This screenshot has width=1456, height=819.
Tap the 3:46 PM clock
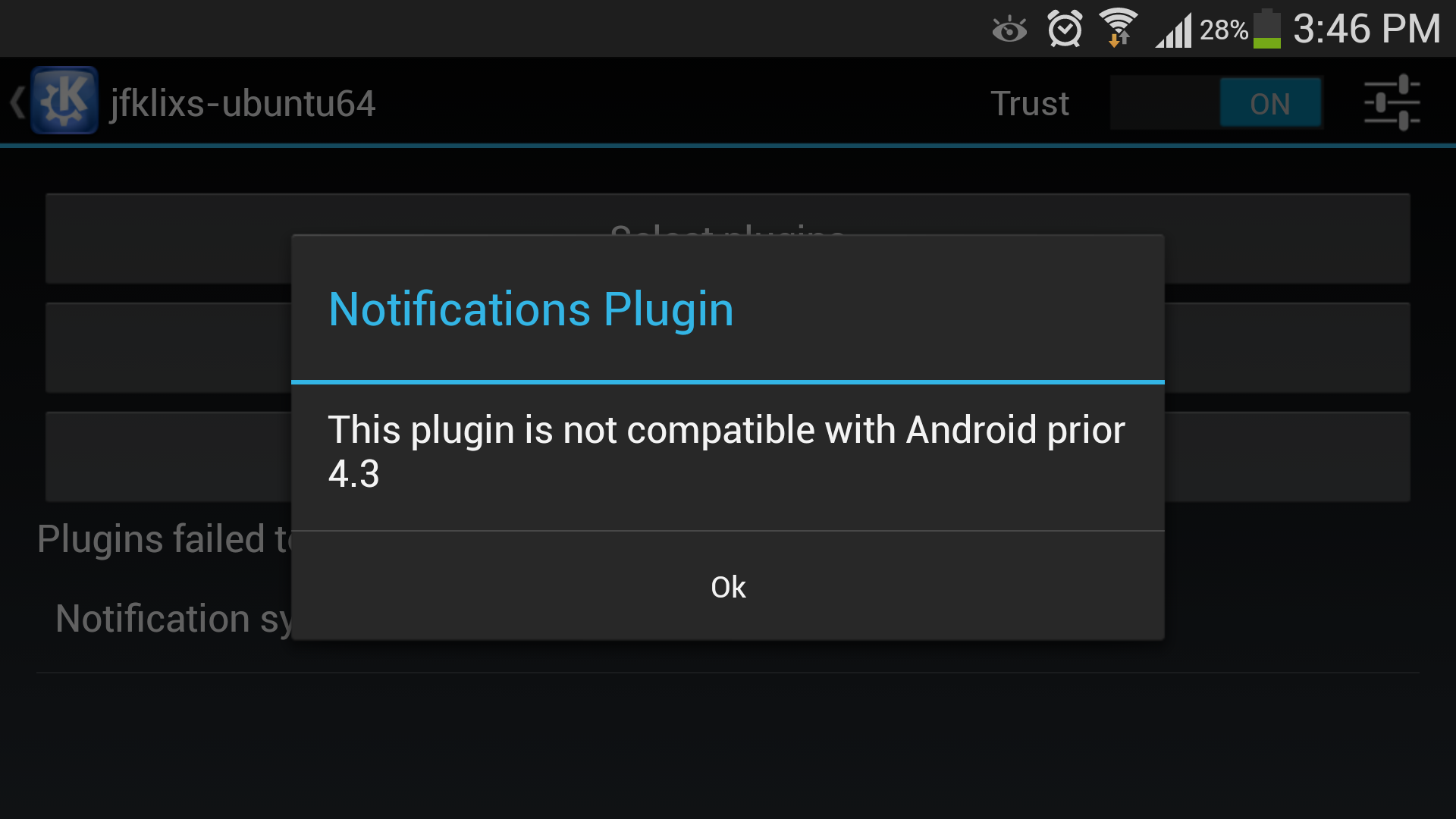click(1367, 29)
